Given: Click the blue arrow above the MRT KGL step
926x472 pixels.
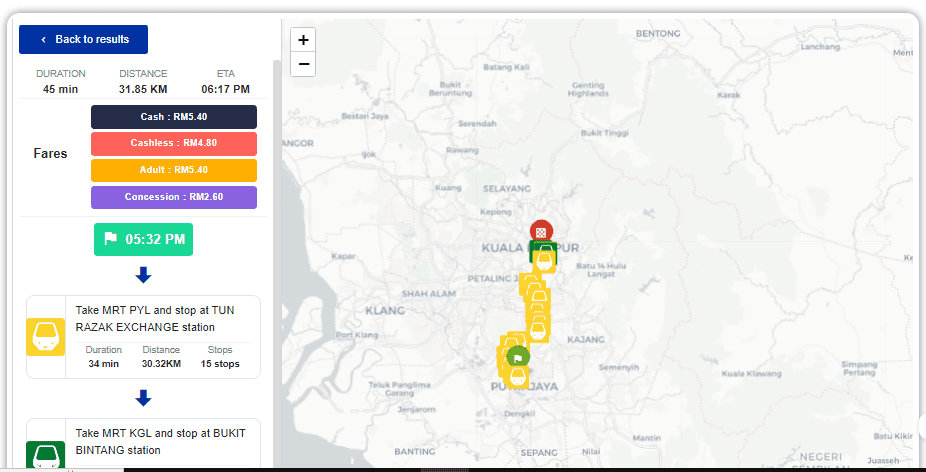Looking at the screenshot, I should [143, 398].
